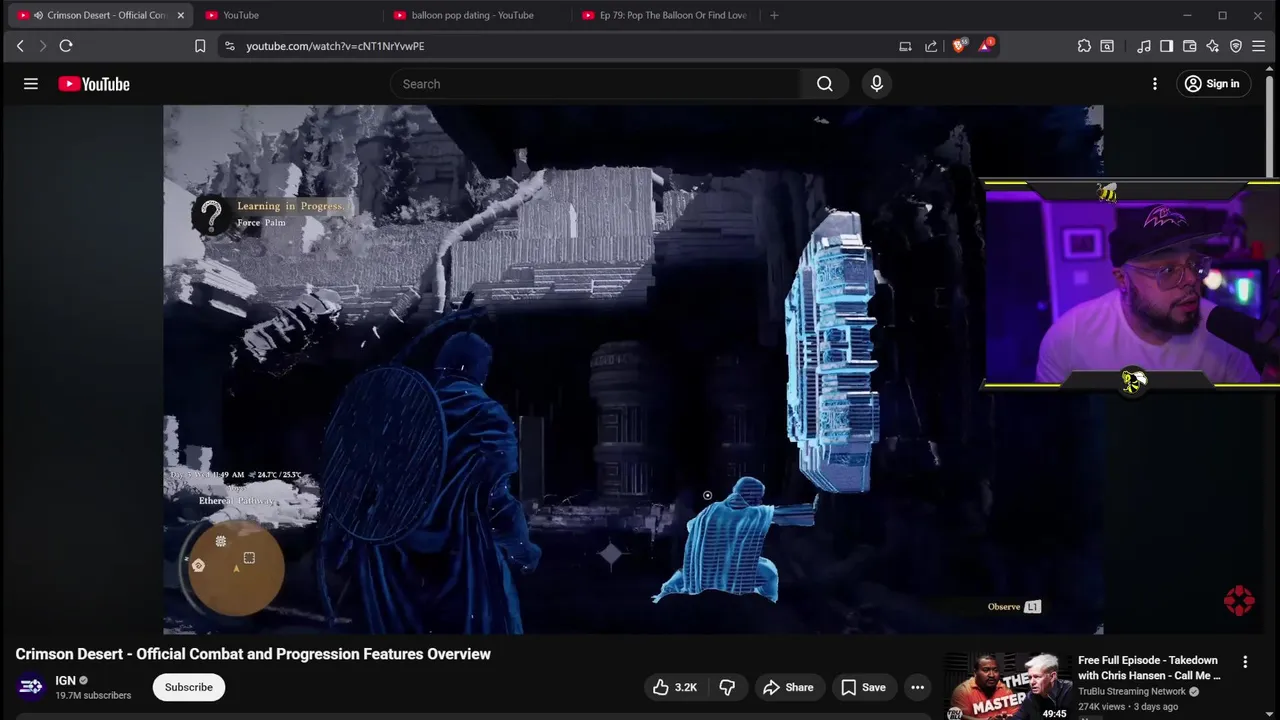Open Brave Rewards triangle icon
This screenshot has height=720, width=1280.
[x=986, y=46]
